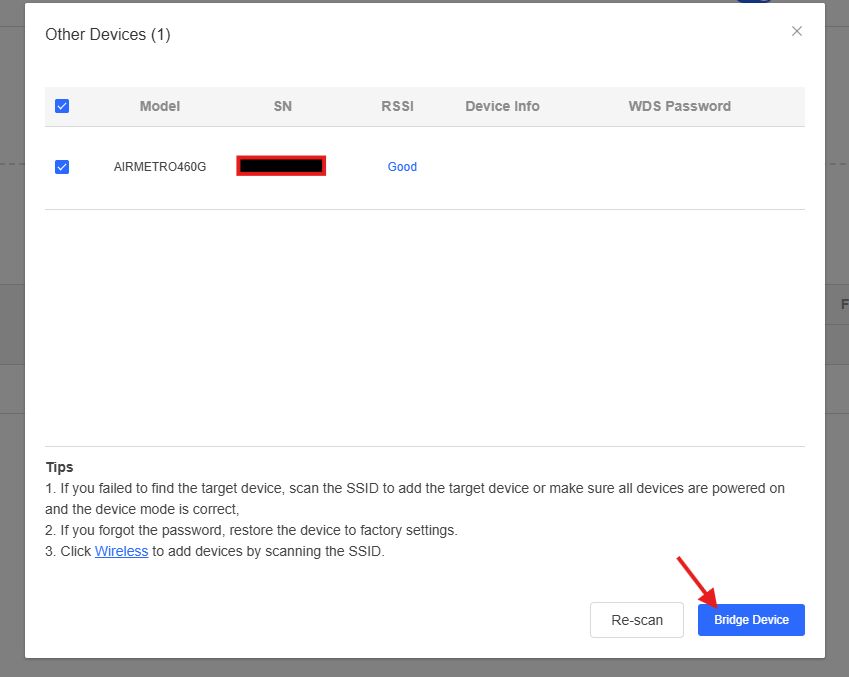Click the Model column header

pyautogui.click(x=160, y=106)
